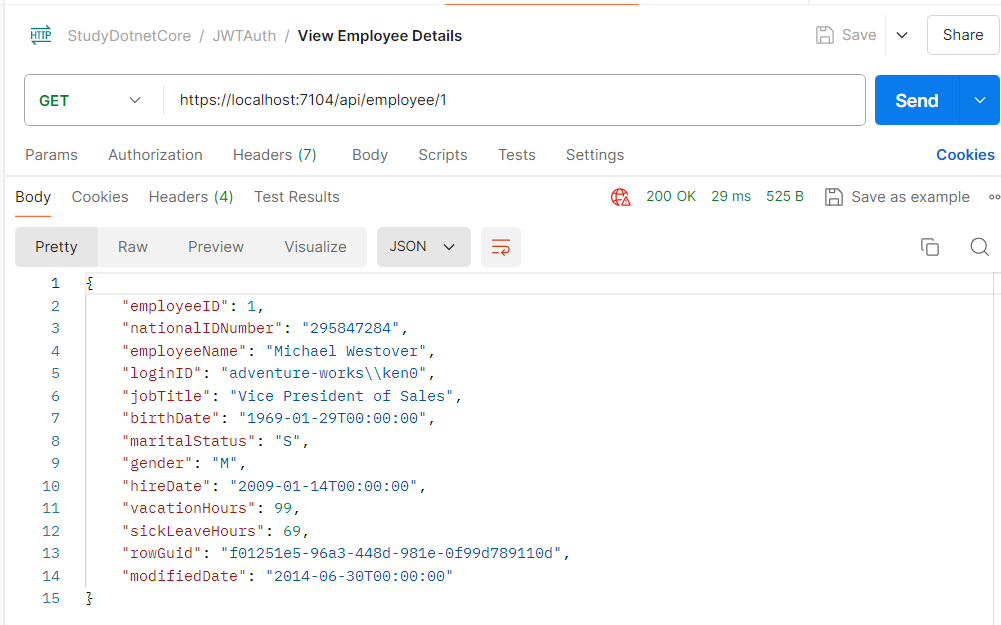Open the request Headers (7) tab
The image size is (1001, 625).
tap(275, 154)
